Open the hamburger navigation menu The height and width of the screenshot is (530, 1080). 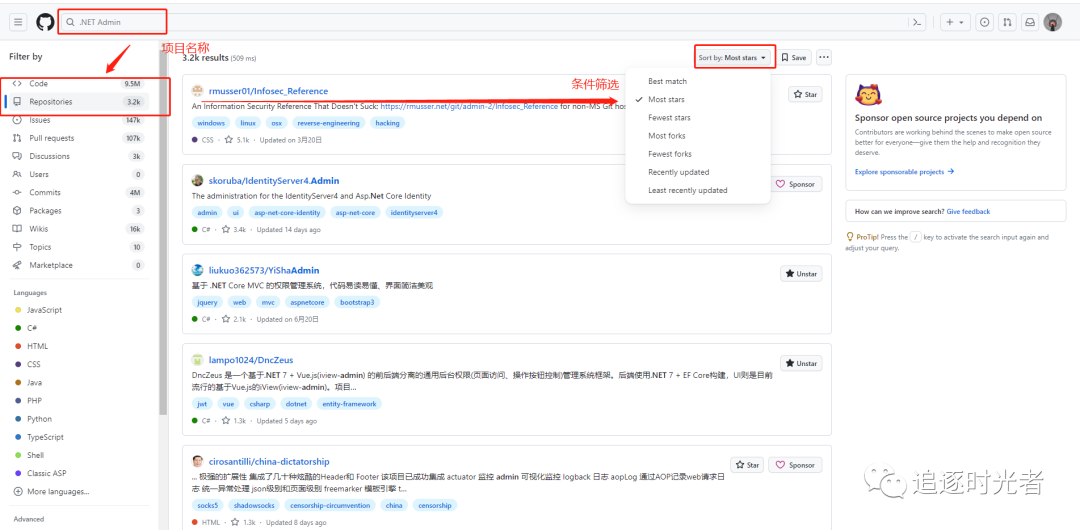pos(18,22)
